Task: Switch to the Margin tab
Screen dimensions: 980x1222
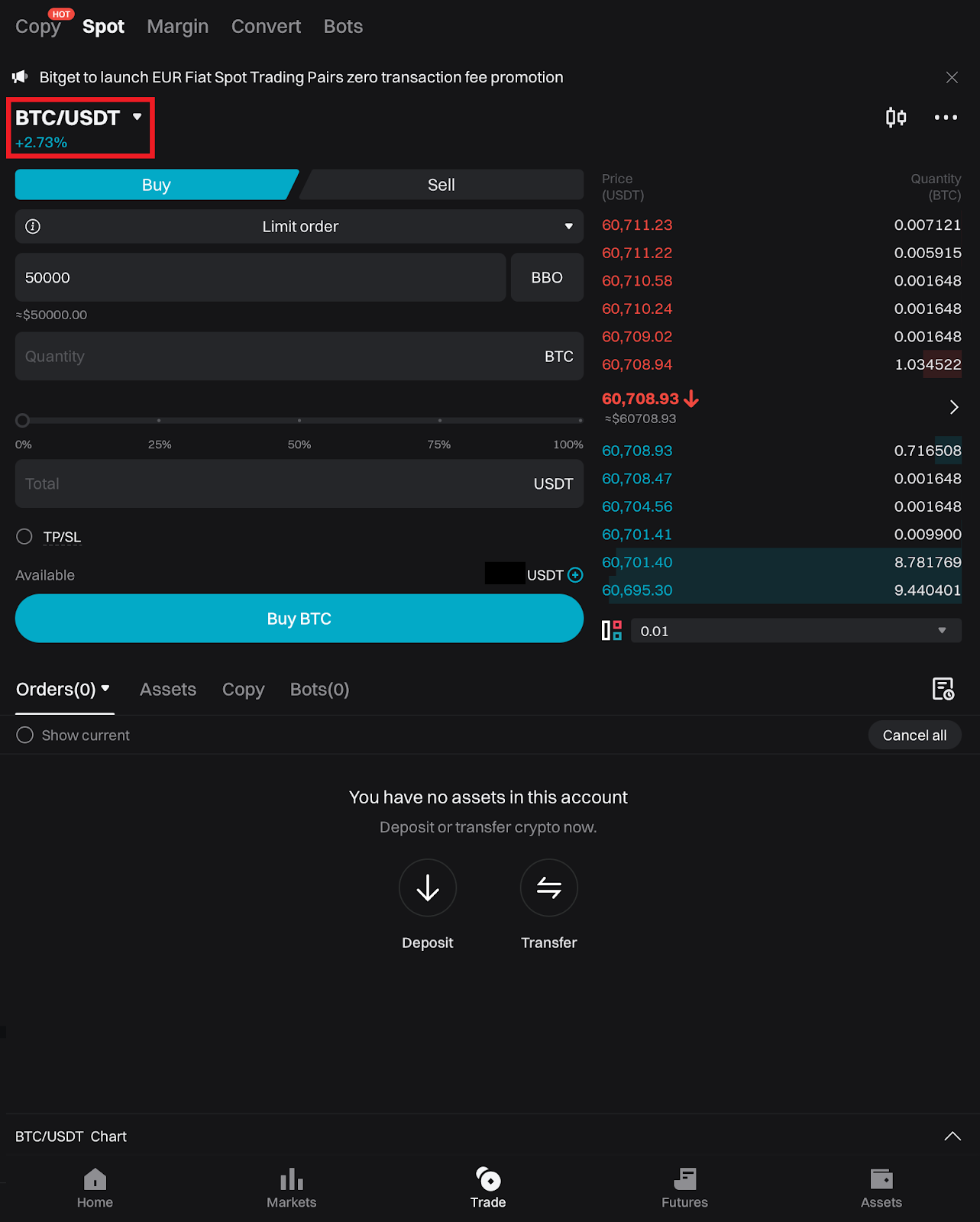Action: click(178, 26)
